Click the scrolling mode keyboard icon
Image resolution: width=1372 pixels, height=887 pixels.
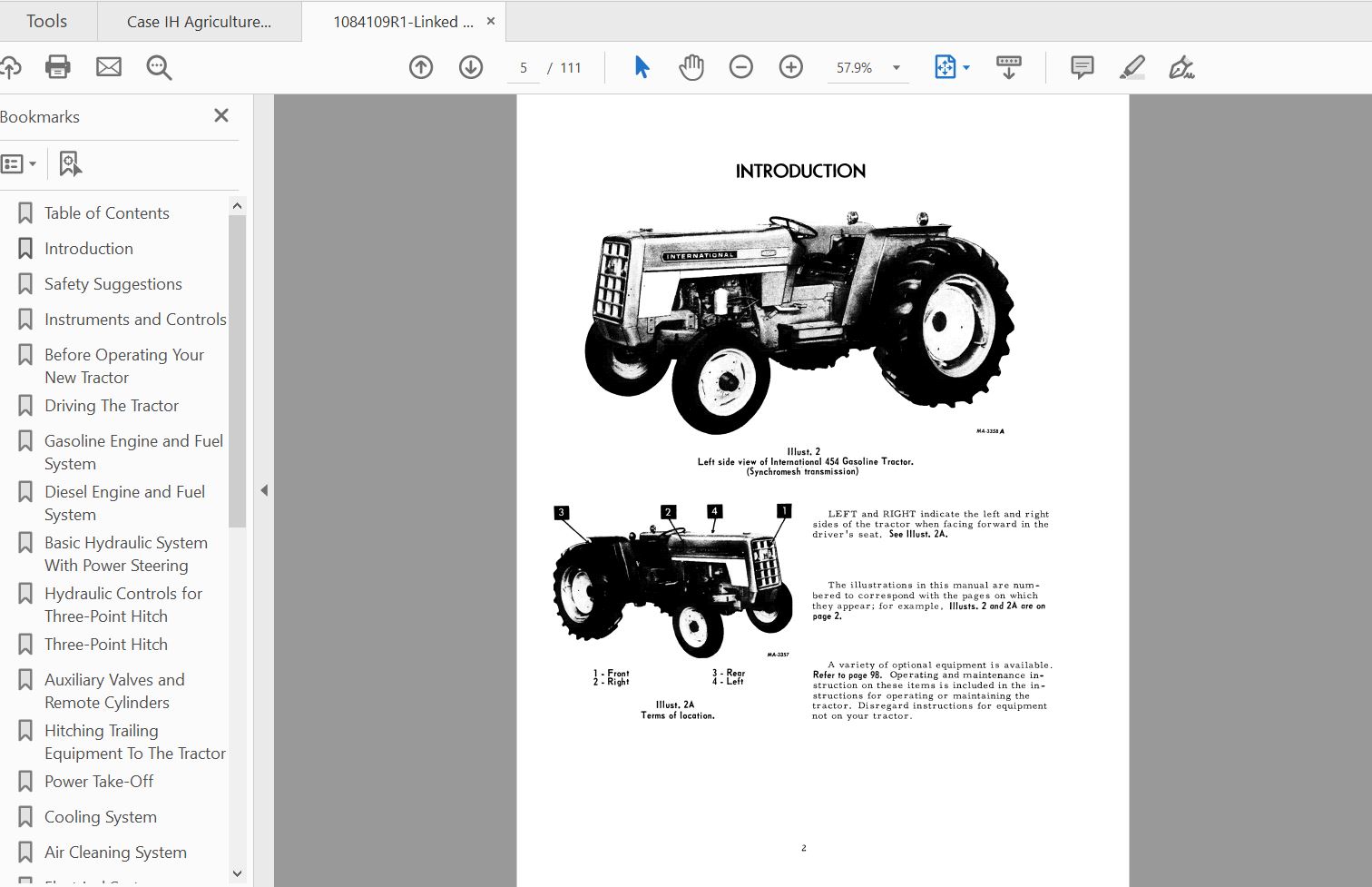tap(1009, 67)
